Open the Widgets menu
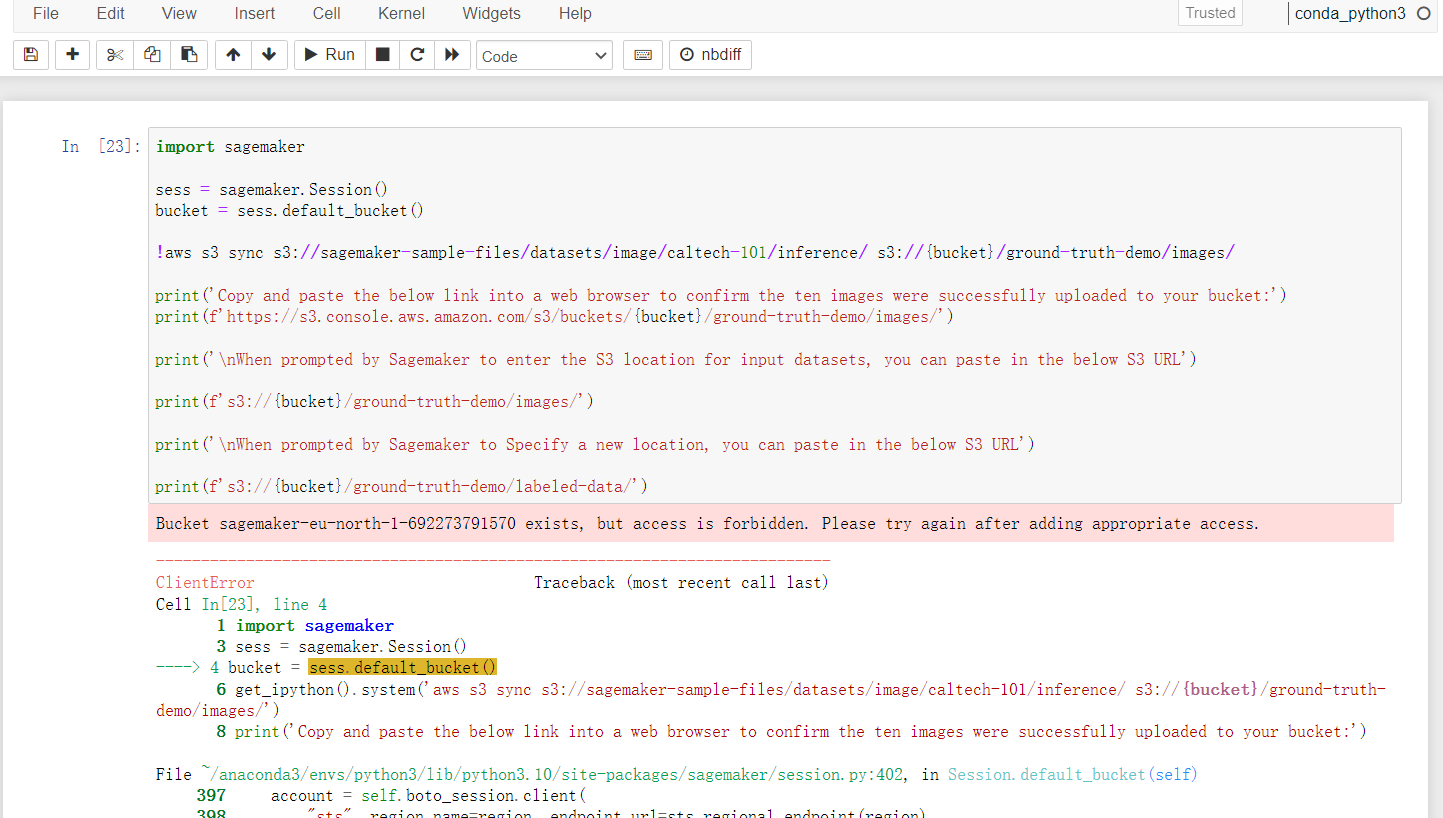1443x818 pixels. (x=491, y=14)
